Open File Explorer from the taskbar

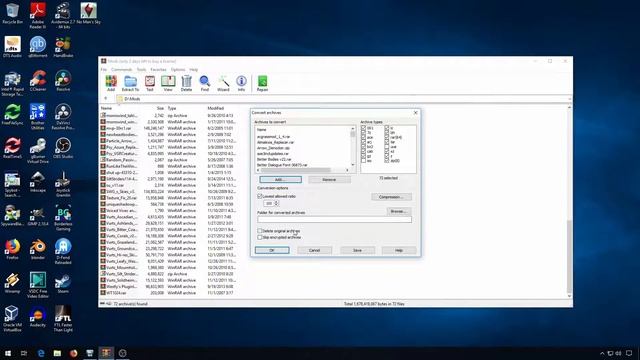point(57,353)
